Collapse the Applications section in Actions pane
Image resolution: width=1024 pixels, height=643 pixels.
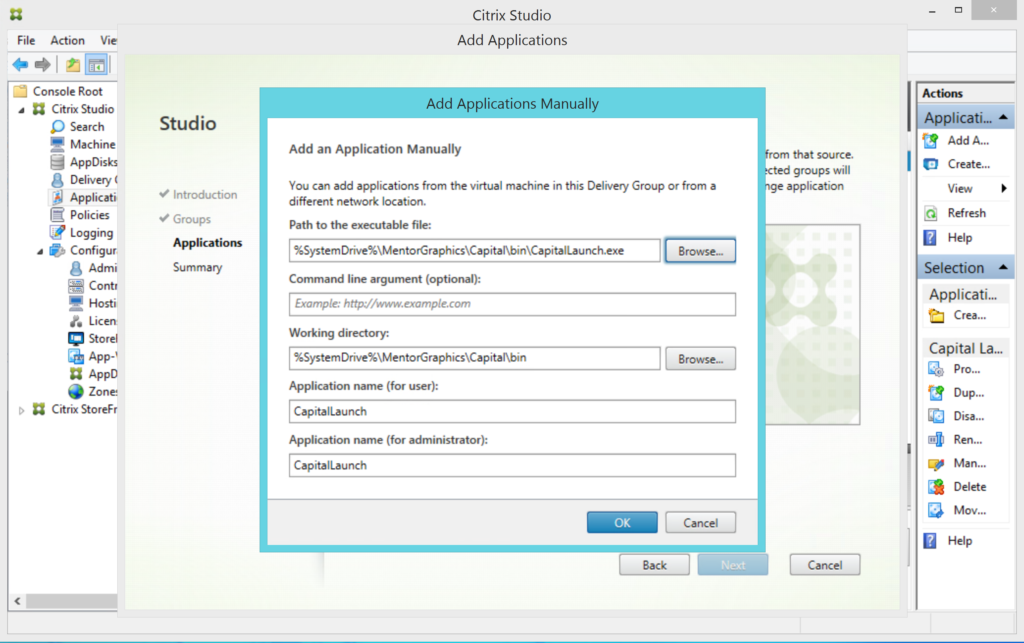click(x=1003, y=118)
